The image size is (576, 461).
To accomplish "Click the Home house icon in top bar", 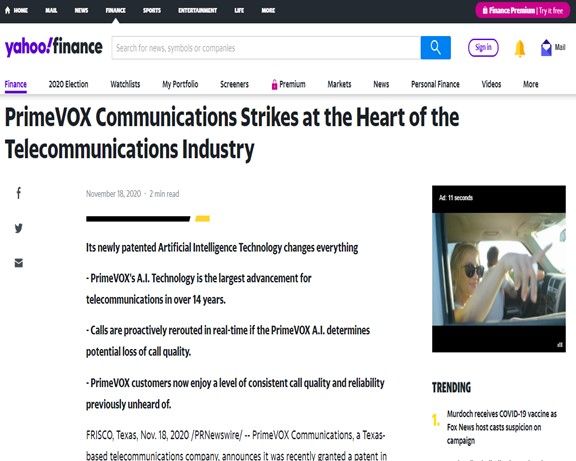I will coord(7,10).
